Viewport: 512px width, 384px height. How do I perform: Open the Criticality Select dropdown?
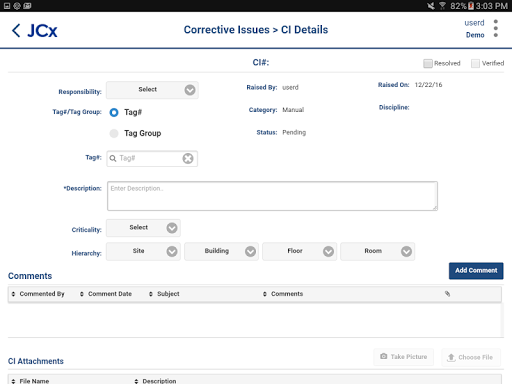click(x=143, y=228)
